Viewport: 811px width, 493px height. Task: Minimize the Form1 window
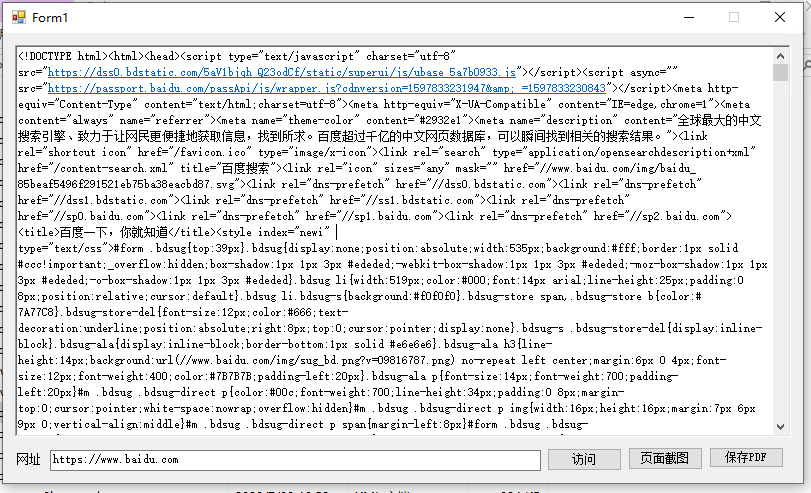click(x=689, y=17)
